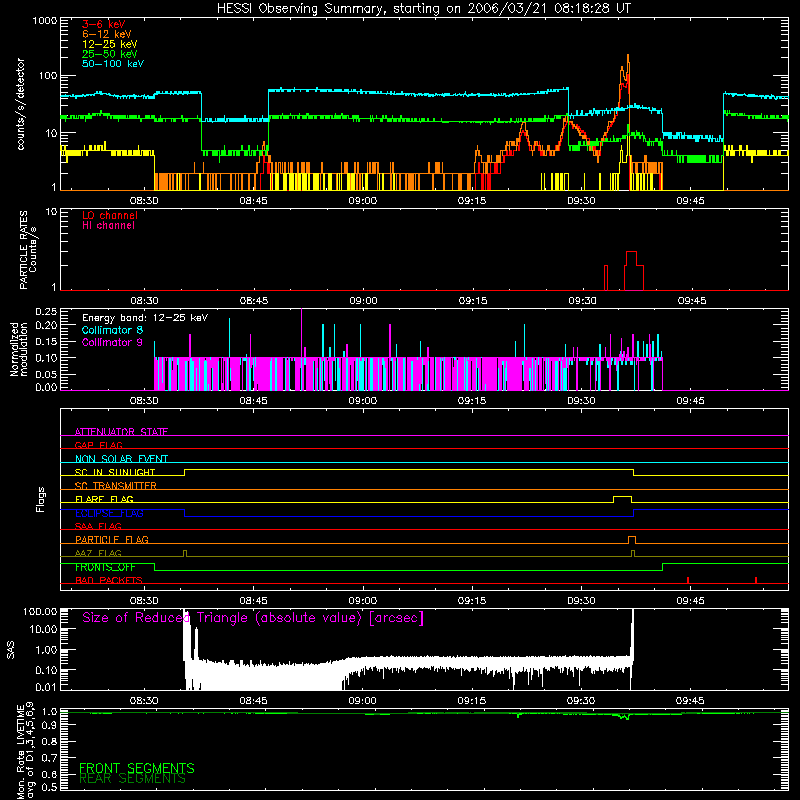Click the raised FLARE_FLAG pulse marker
This screenshot has height=800, width=800.
click(x=622, y=499)
